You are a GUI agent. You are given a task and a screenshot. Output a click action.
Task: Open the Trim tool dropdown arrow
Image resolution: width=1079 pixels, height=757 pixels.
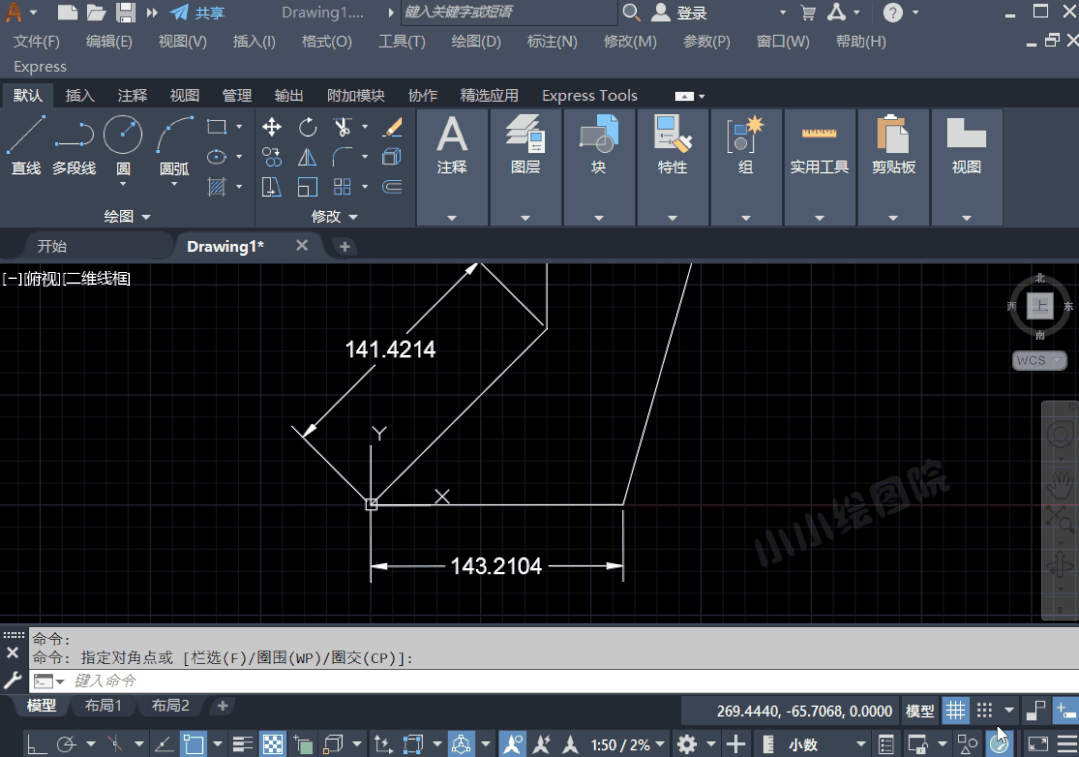[x=365, y=127]
